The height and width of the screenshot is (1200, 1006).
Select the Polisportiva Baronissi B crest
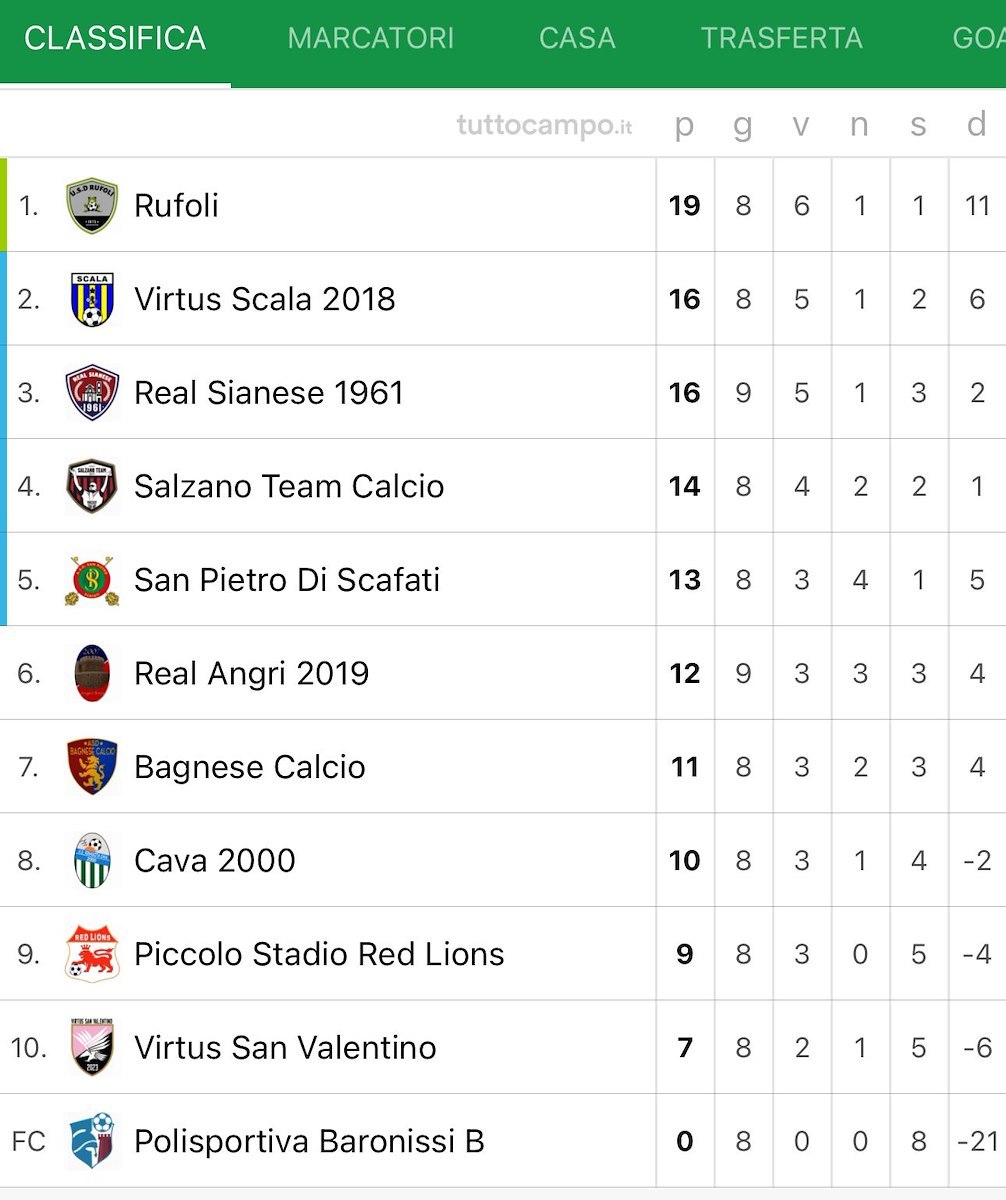(92, 1141)
